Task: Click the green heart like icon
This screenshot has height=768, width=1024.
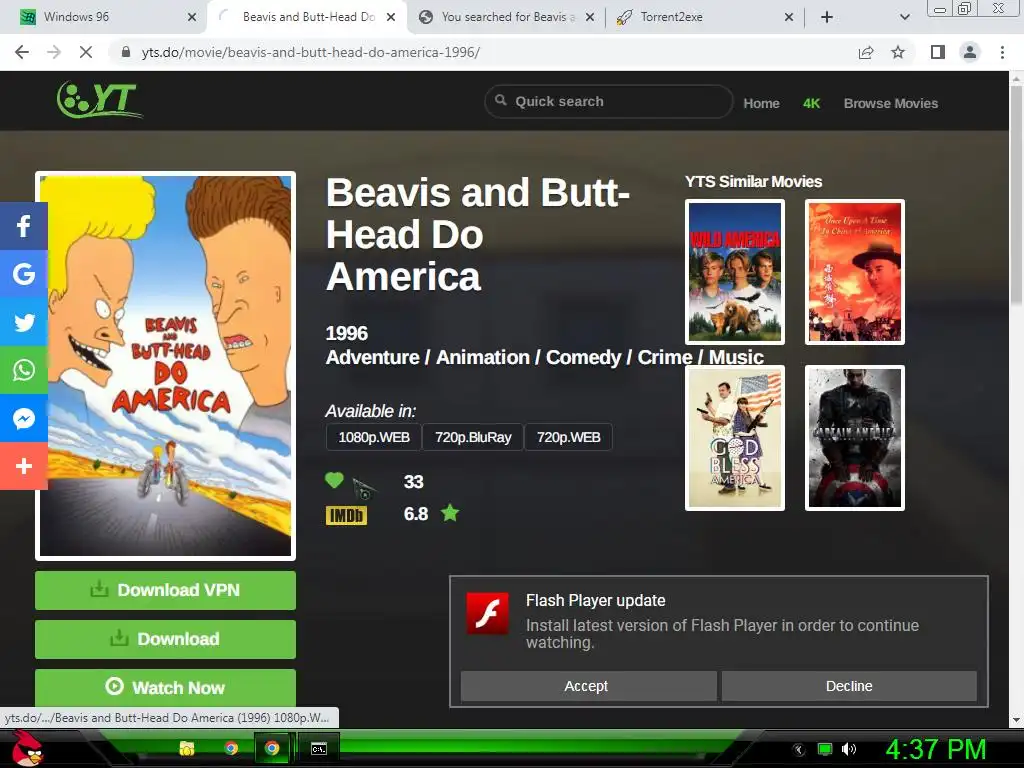Action: (x=334, y=481)
